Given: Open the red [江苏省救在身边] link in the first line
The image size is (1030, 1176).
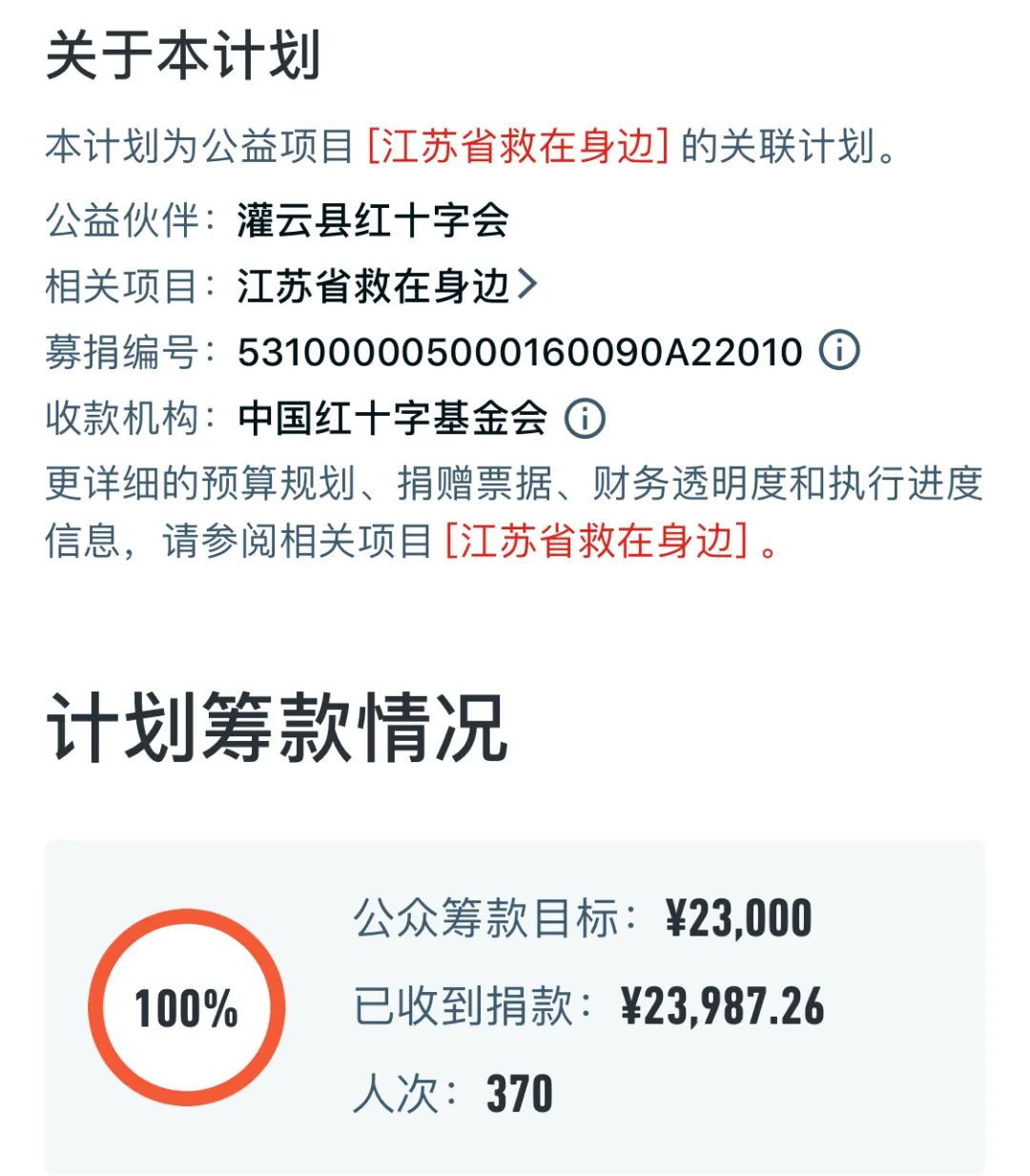Looking at the screenshot, I should [x=519, y=147].
